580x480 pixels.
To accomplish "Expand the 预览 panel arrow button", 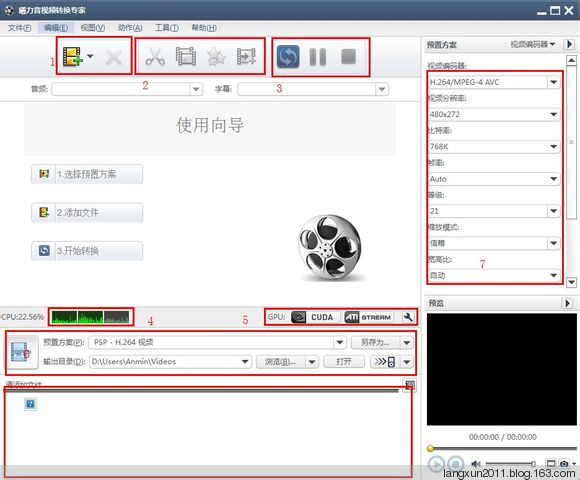I will (x=567, y=303).
